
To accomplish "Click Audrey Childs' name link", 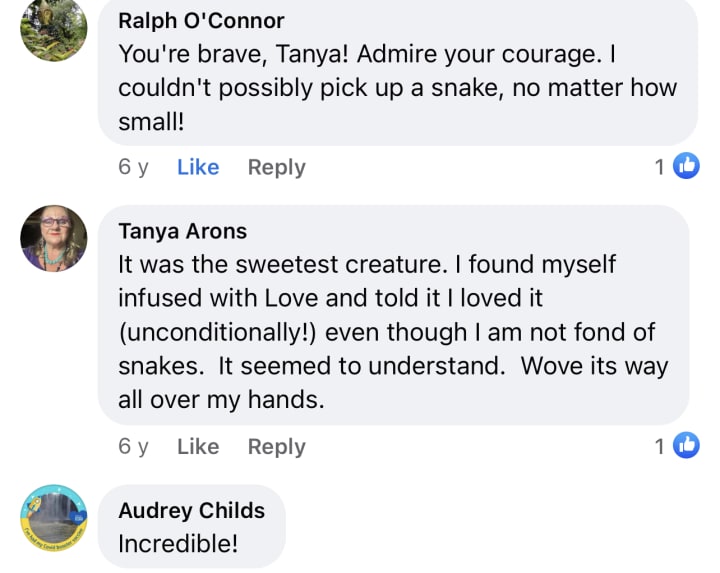I will [192, 510].
